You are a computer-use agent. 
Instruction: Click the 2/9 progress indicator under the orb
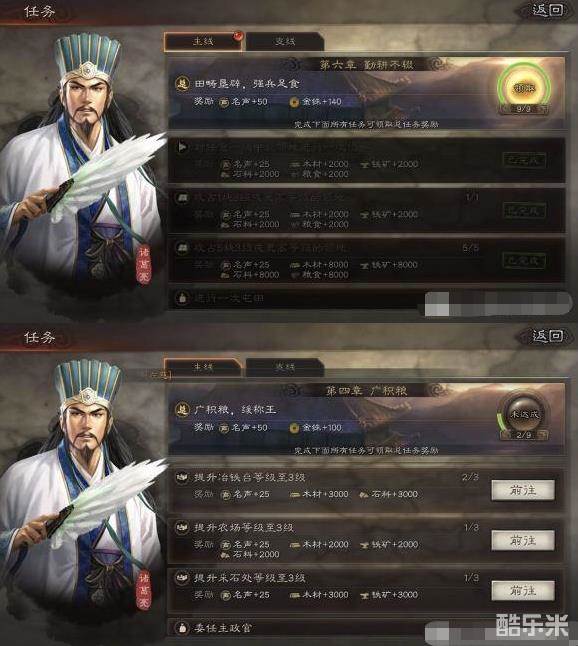[x=524, y=435]
